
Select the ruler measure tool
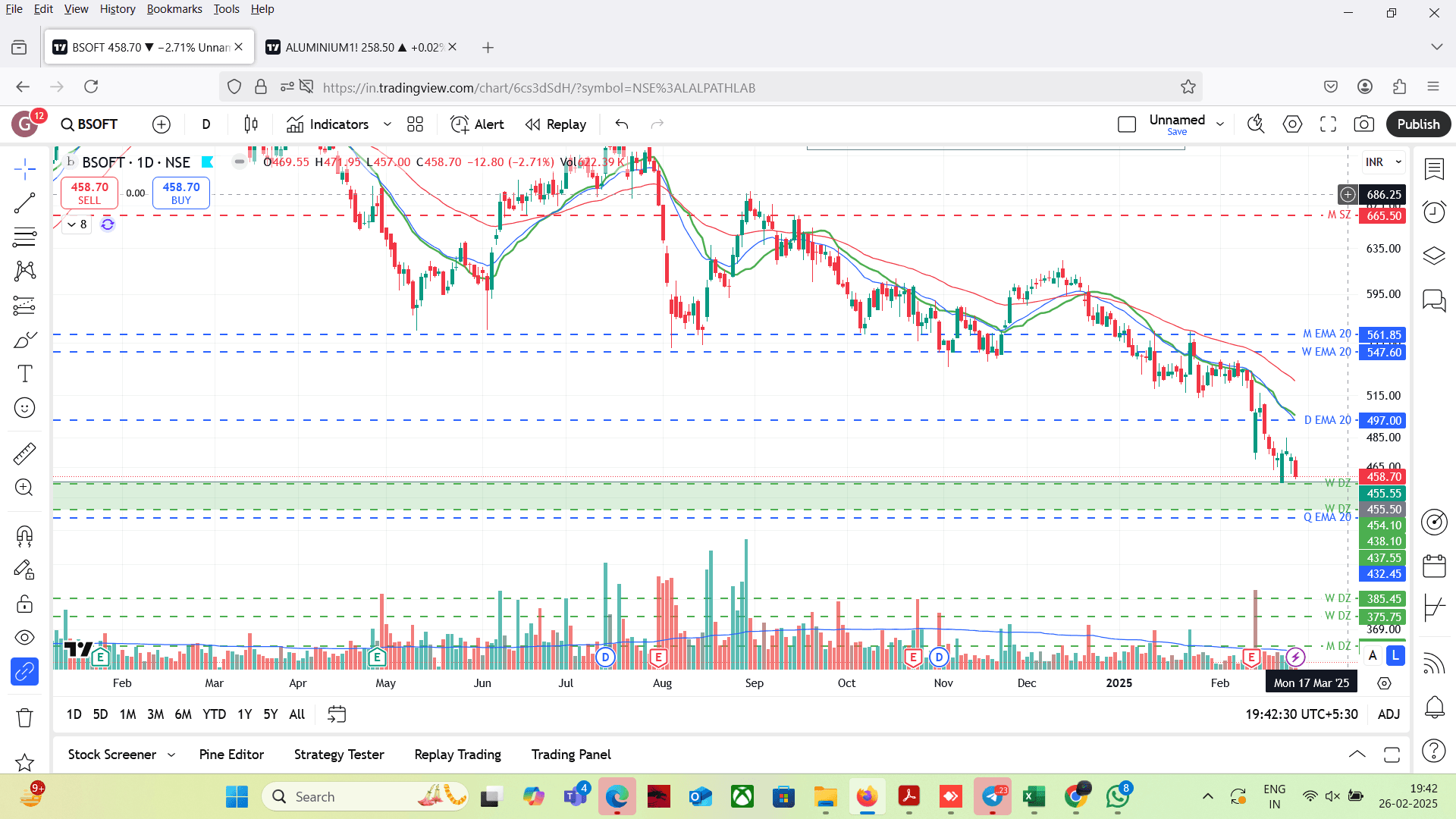pos(24,453)
